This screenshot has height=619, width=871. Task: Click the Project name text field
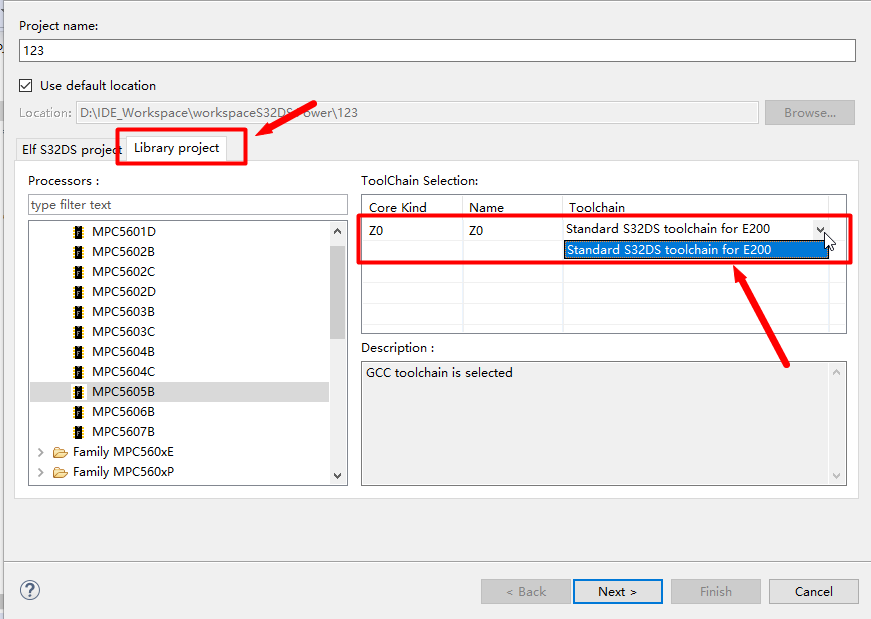click(x=437, y=51)
